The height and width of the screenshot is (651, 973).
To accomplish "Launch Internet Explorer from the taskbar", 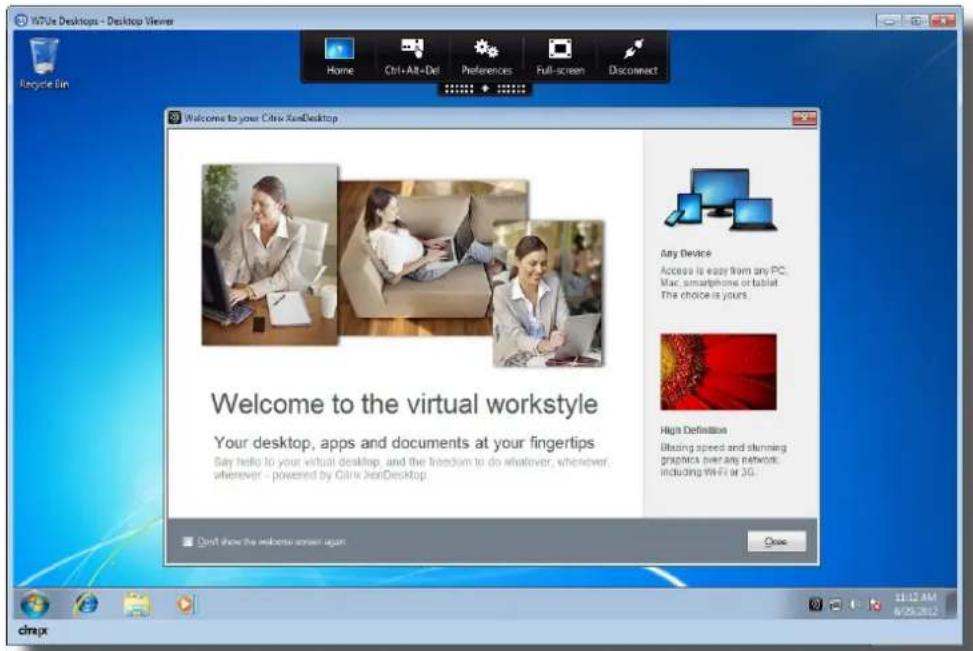I will click(x=86, y=604).
